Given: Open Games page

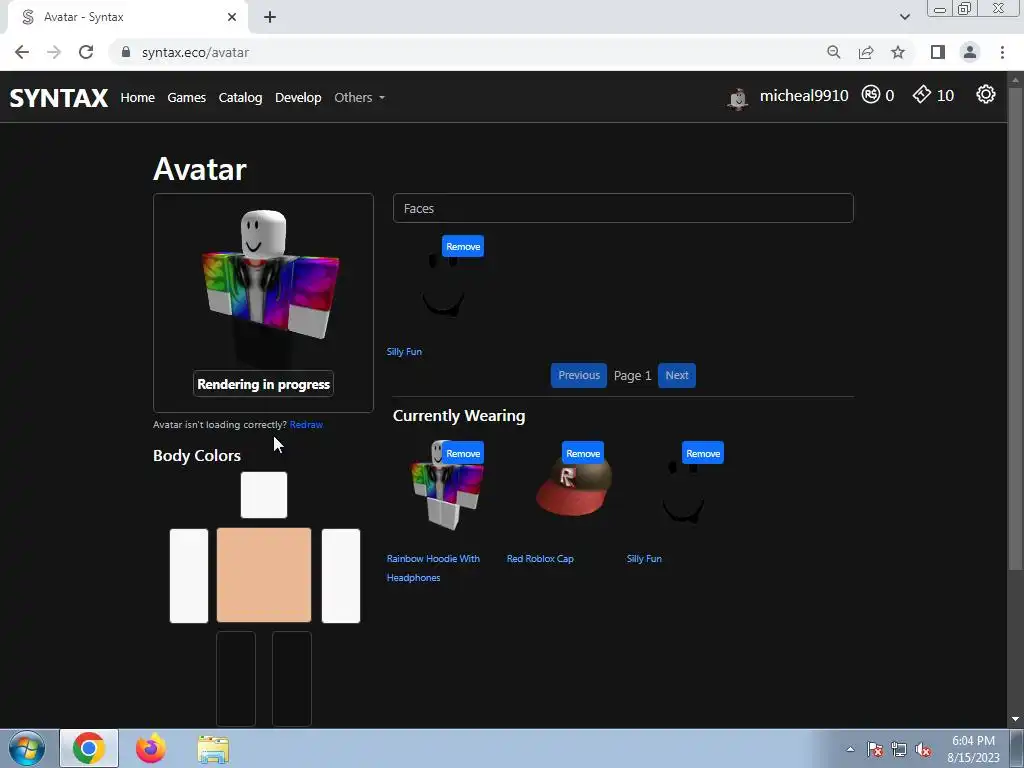Looking at the screenshot, I should coord(186,97).
